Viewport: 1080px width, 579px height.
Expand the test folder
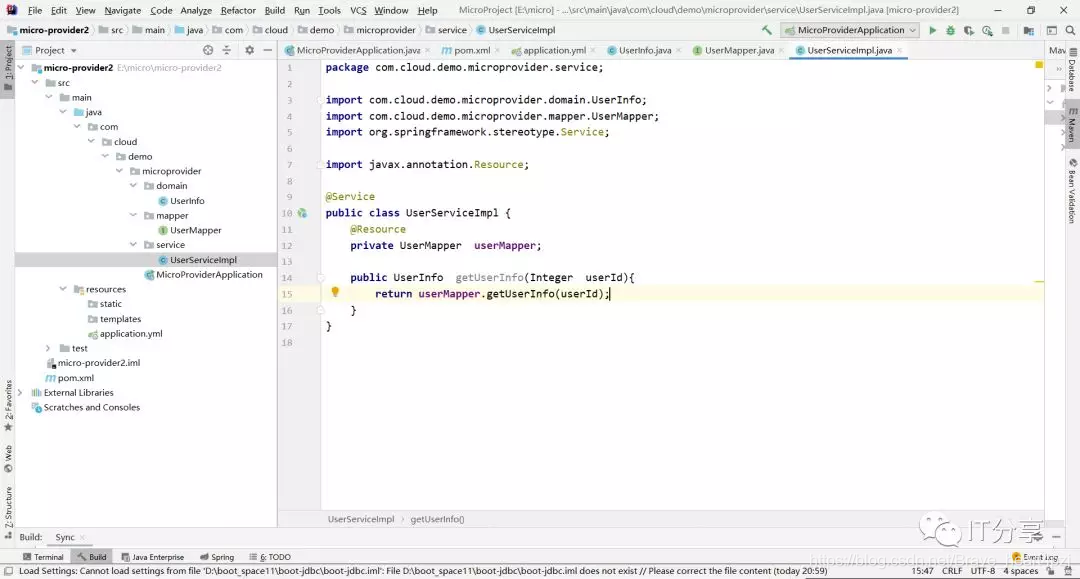pos(48,348)
